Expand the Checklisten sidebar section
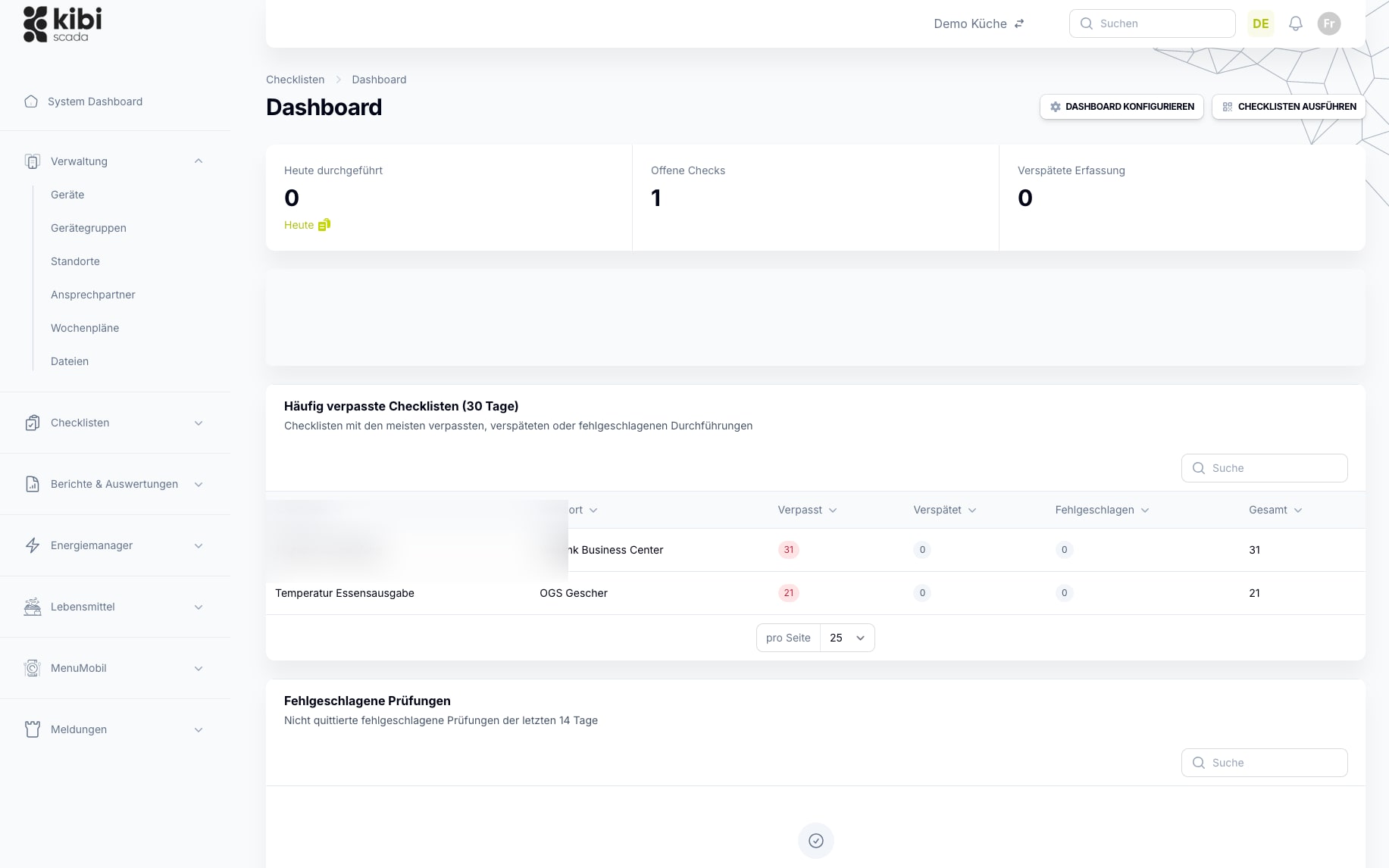The height and width of the screenshot is (868, 1389). (199, 423)
